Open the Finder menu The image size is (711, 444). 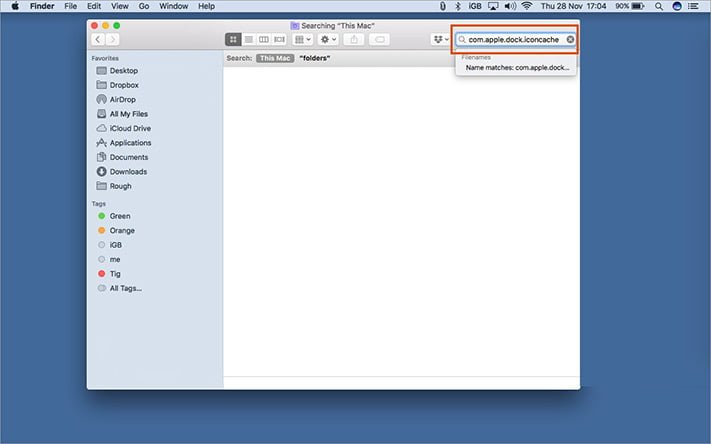tap(42, 6)
